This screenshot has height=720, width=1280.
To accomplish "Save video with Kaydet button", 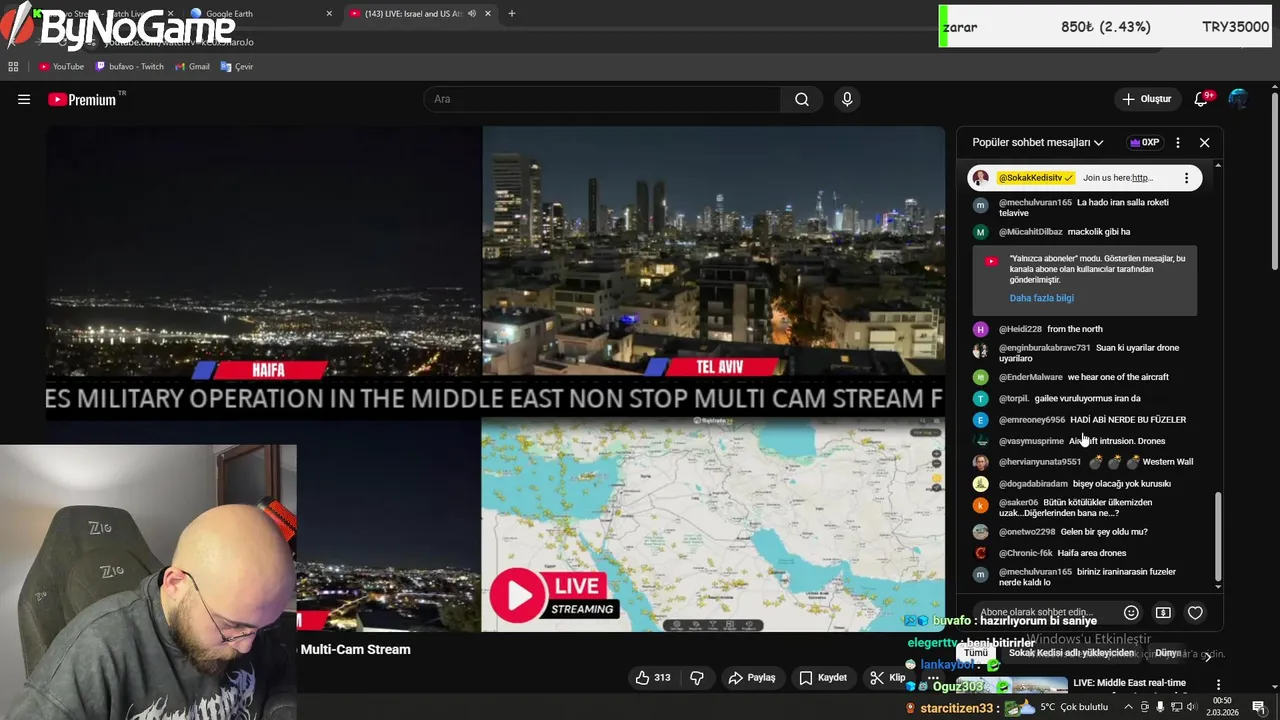I will click(x=823, y=678).
